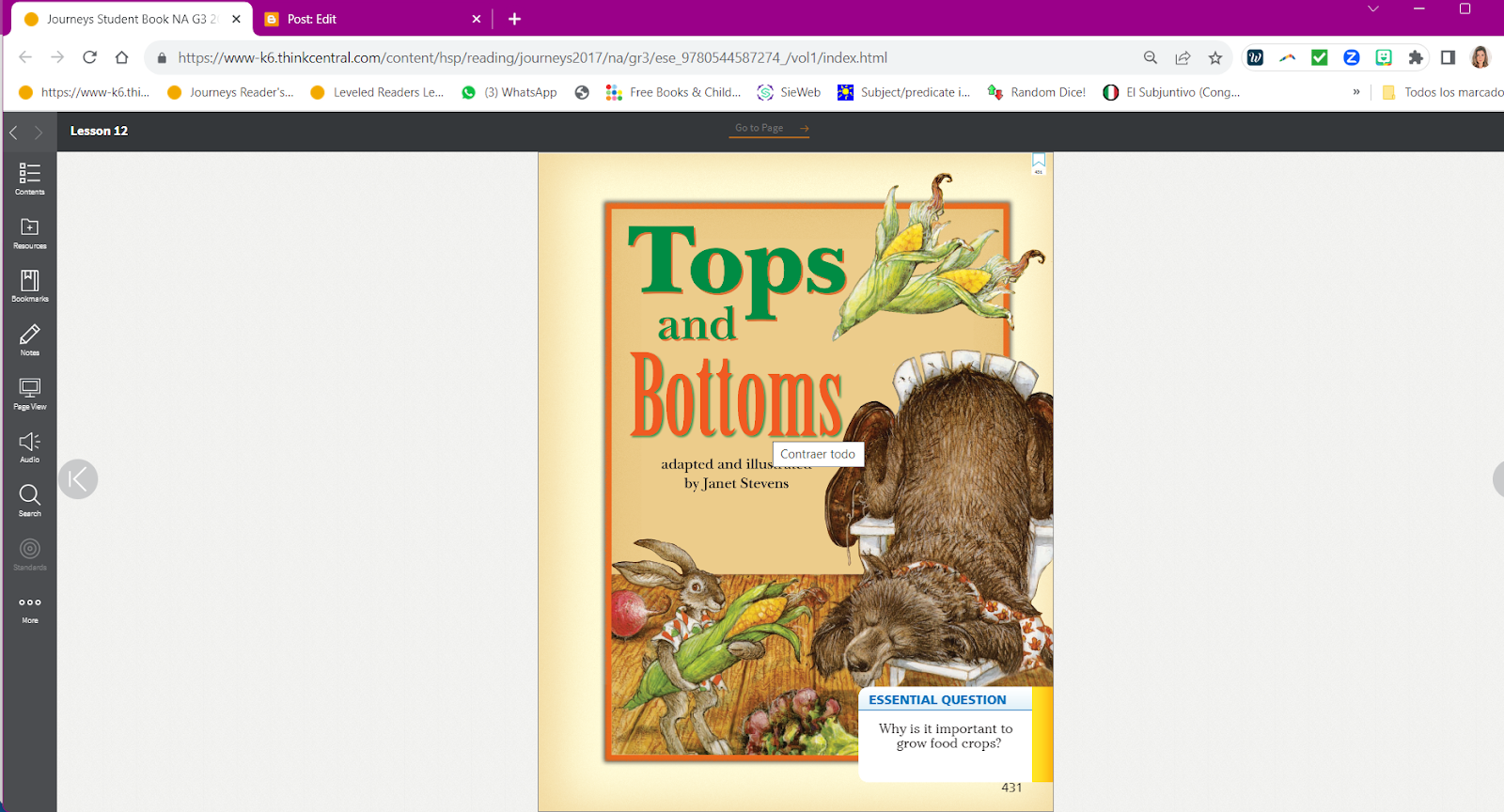Open https://www-k6.thi... bookmark

(x=84, y=92)
